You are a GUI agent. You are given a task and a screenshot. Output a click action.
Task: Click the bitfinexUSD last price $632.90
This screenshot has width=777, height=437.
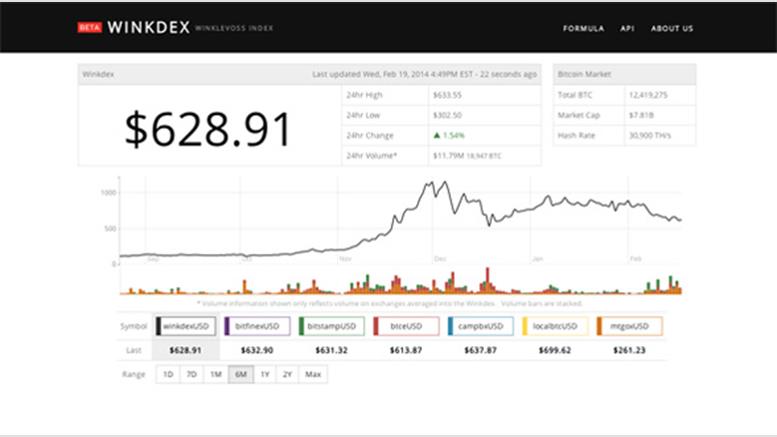257,350
